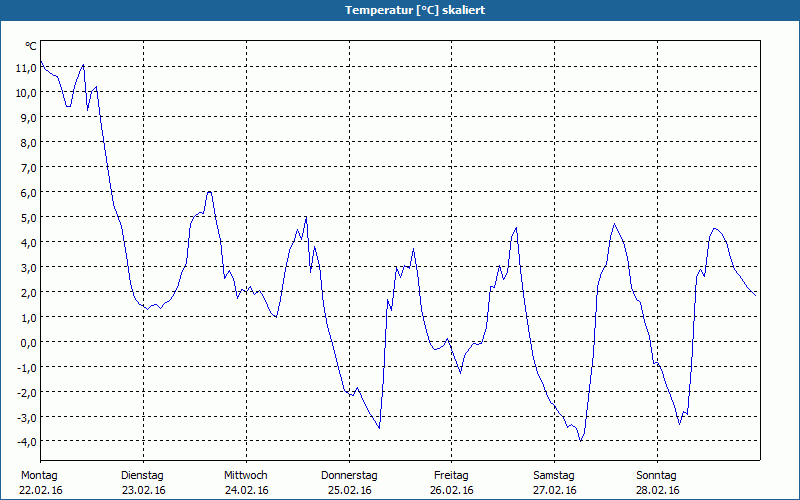
Task: Select the date 25.02.16
Action: coord(349,490)
